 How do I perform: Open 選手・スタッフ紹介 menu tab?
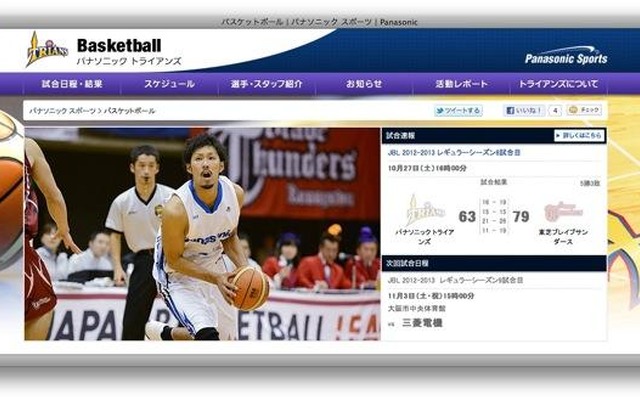pos(267,84)
